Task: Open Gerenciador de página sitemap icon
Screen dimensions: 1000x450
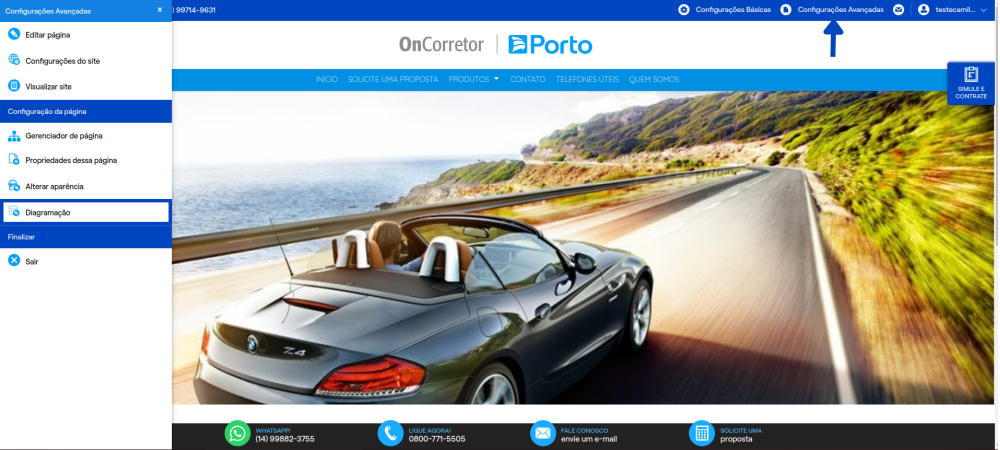Action: point(14,136)
